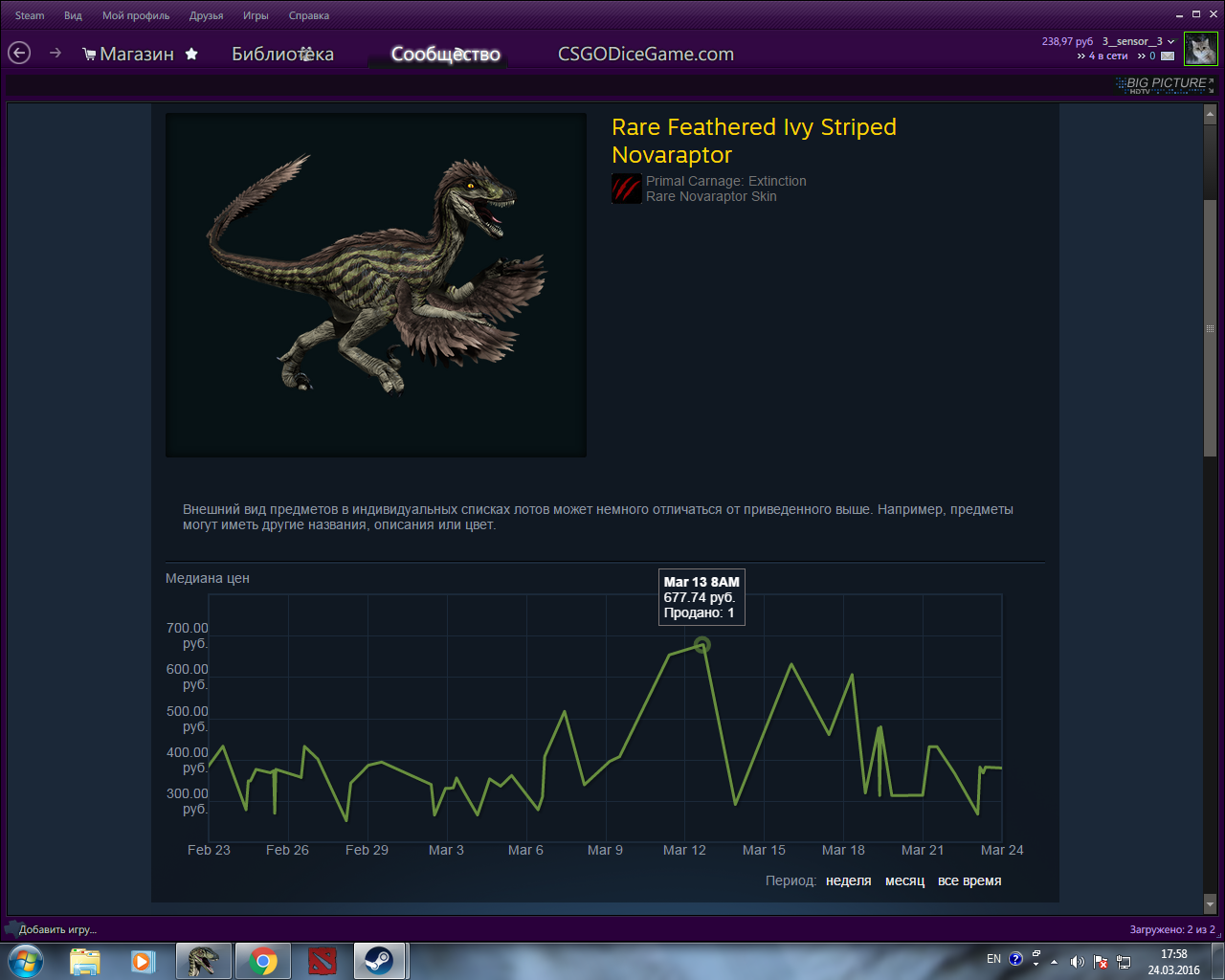The width and height of the screenshot is (1225, 980).
Task: Click the blue help tray icon
Action: [x=1016, y=958]
